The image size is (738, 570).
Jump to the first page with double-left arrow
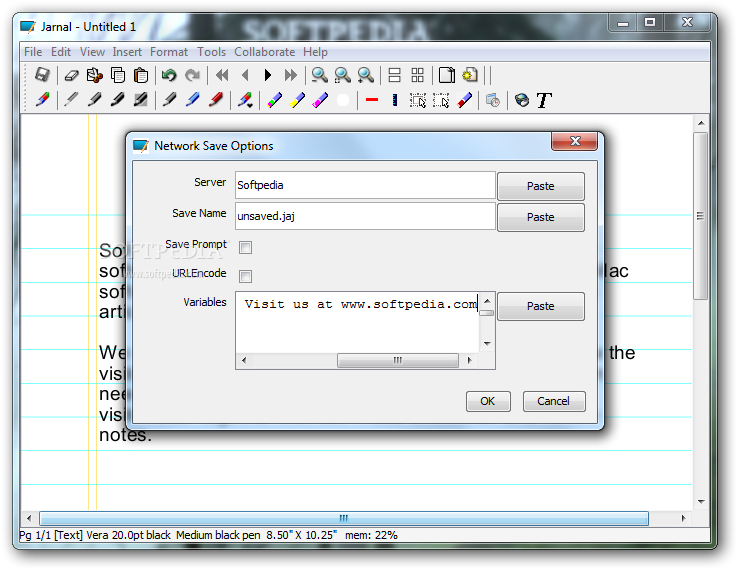pyautogui.click(x=222, y=75)
